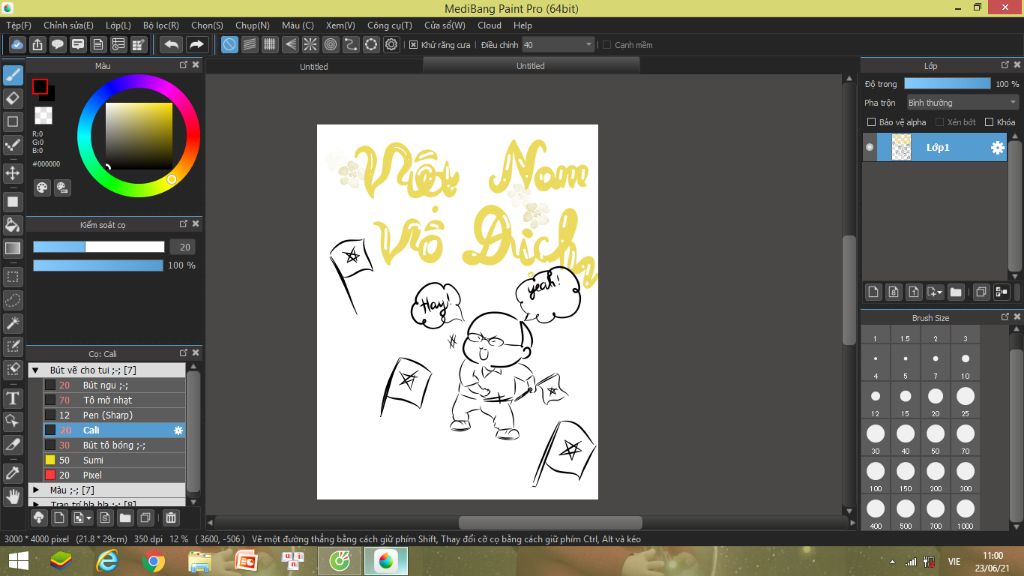Open the Cloud menu
The image size is (1024, 576).
(489, 25)
